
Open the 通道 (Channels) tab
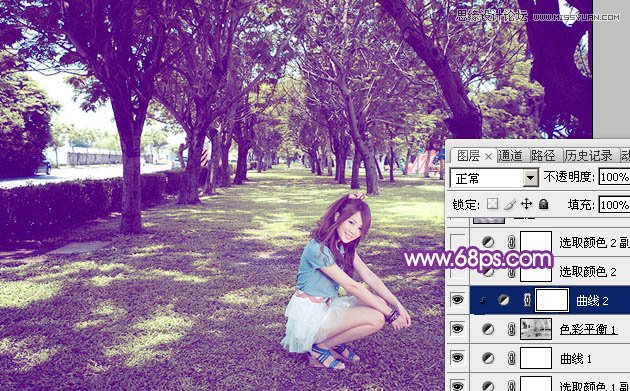[510, 155]
